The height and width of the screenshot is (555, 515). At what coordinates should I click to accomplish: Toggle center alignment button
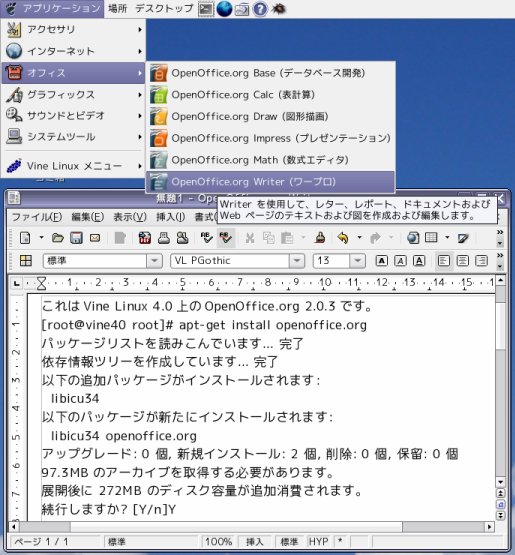463,261
